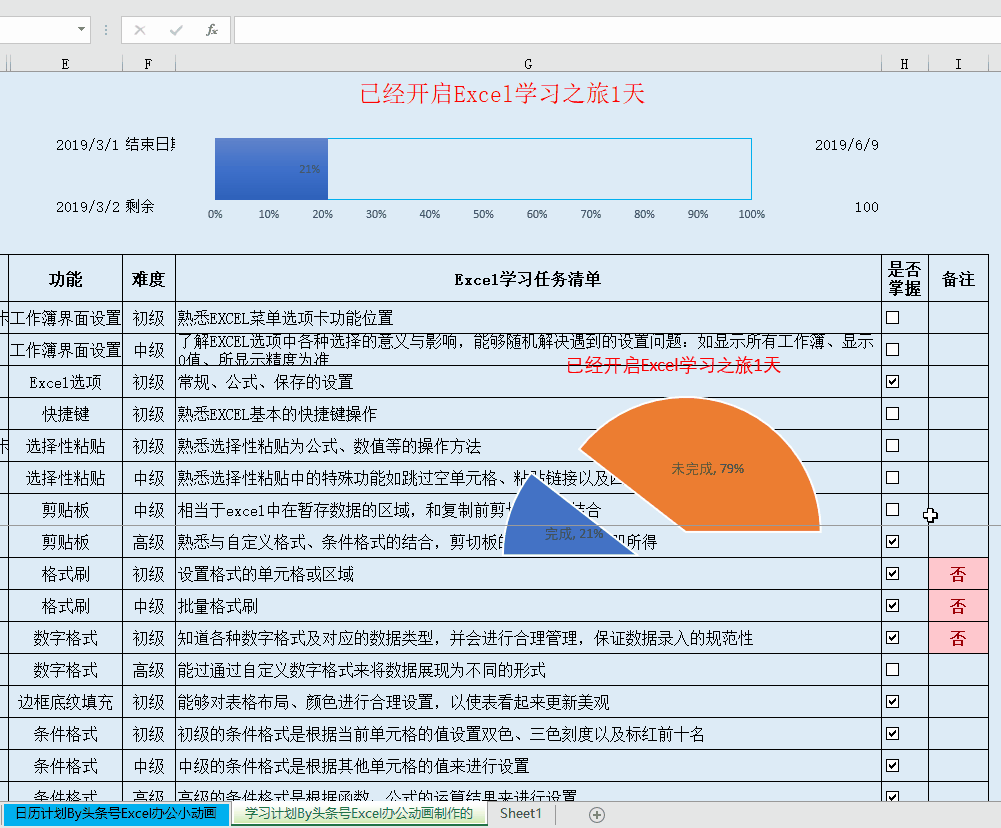Switch to 学习计划By头条号Excel办公动画制作的 sheet tab
Viewport: 1001px width, 828px height.
[x=359, y=814]
